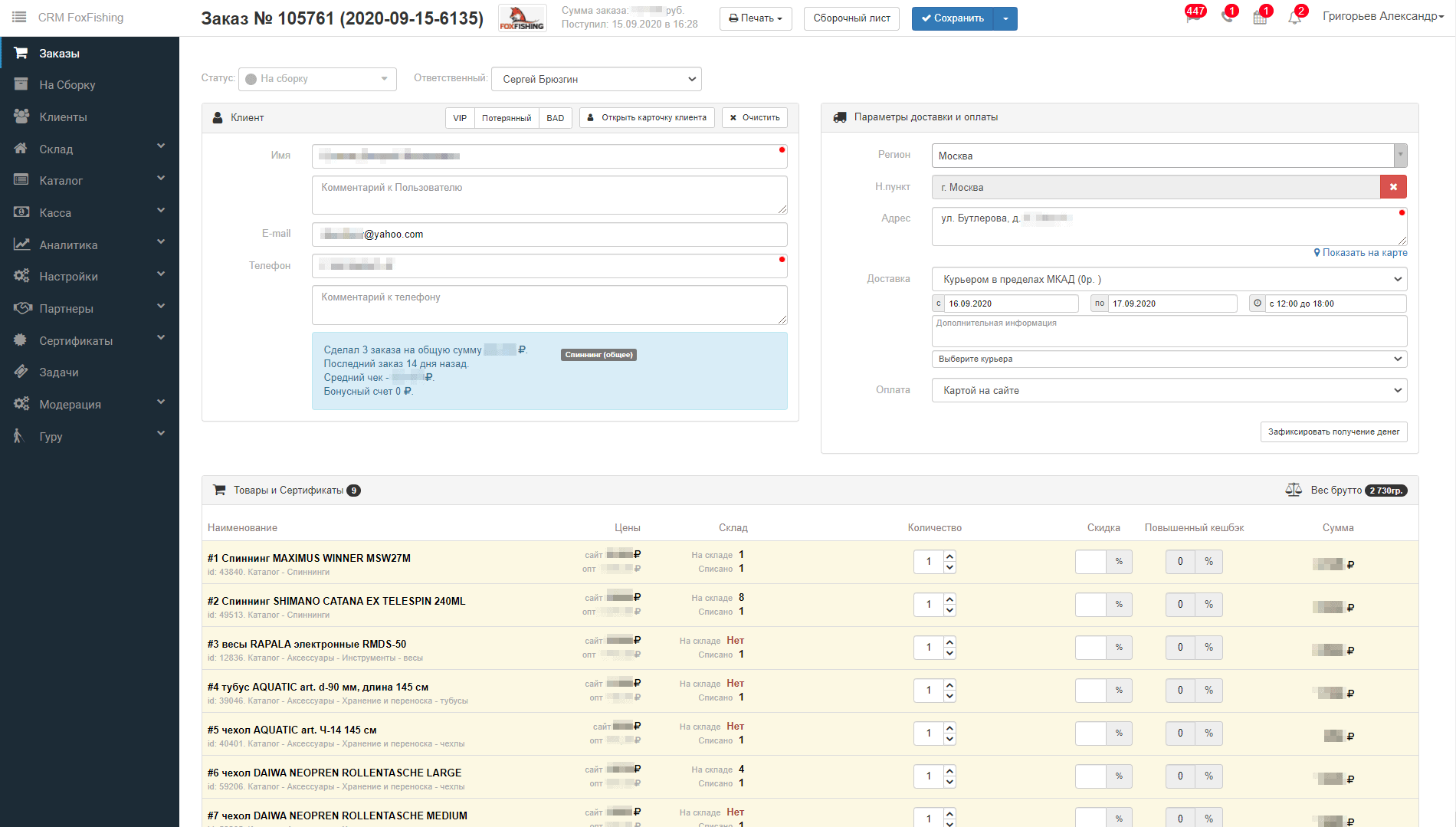
Task: Open the Модерация menu item
Action: (90, 404)
